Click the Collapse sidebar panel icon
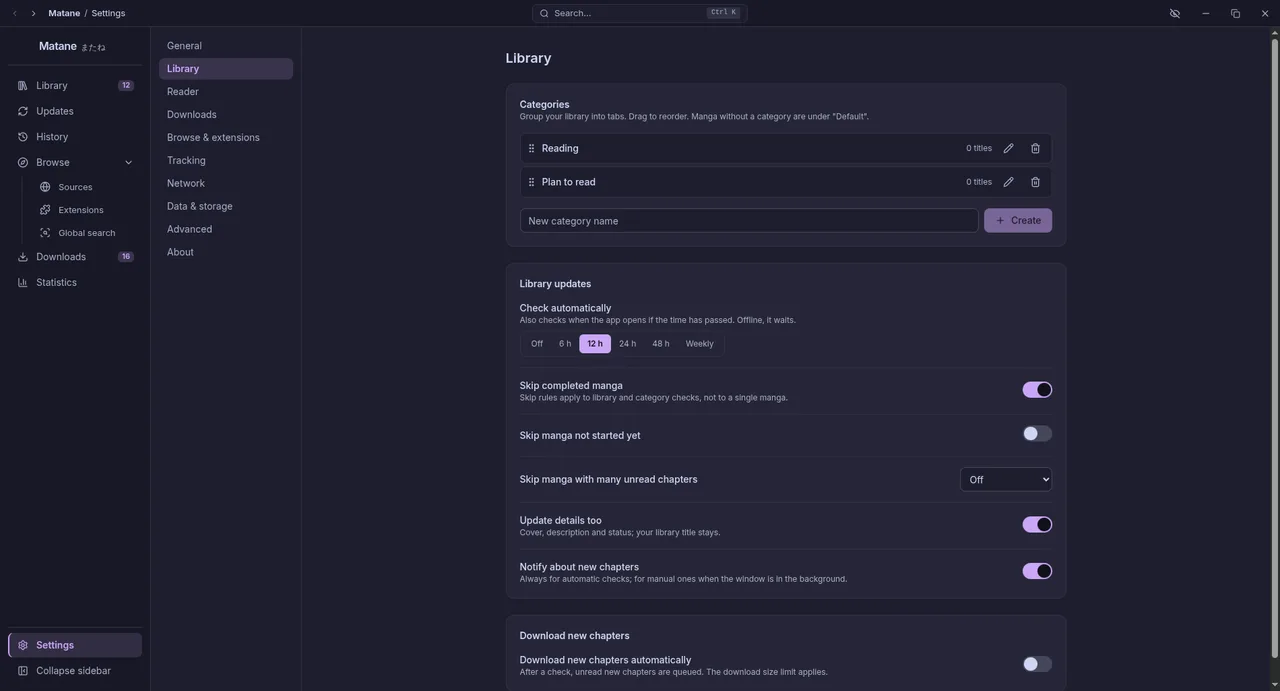Image resolution: width=1280 pixels, height=691 pixels. click(x=23, y=671)
